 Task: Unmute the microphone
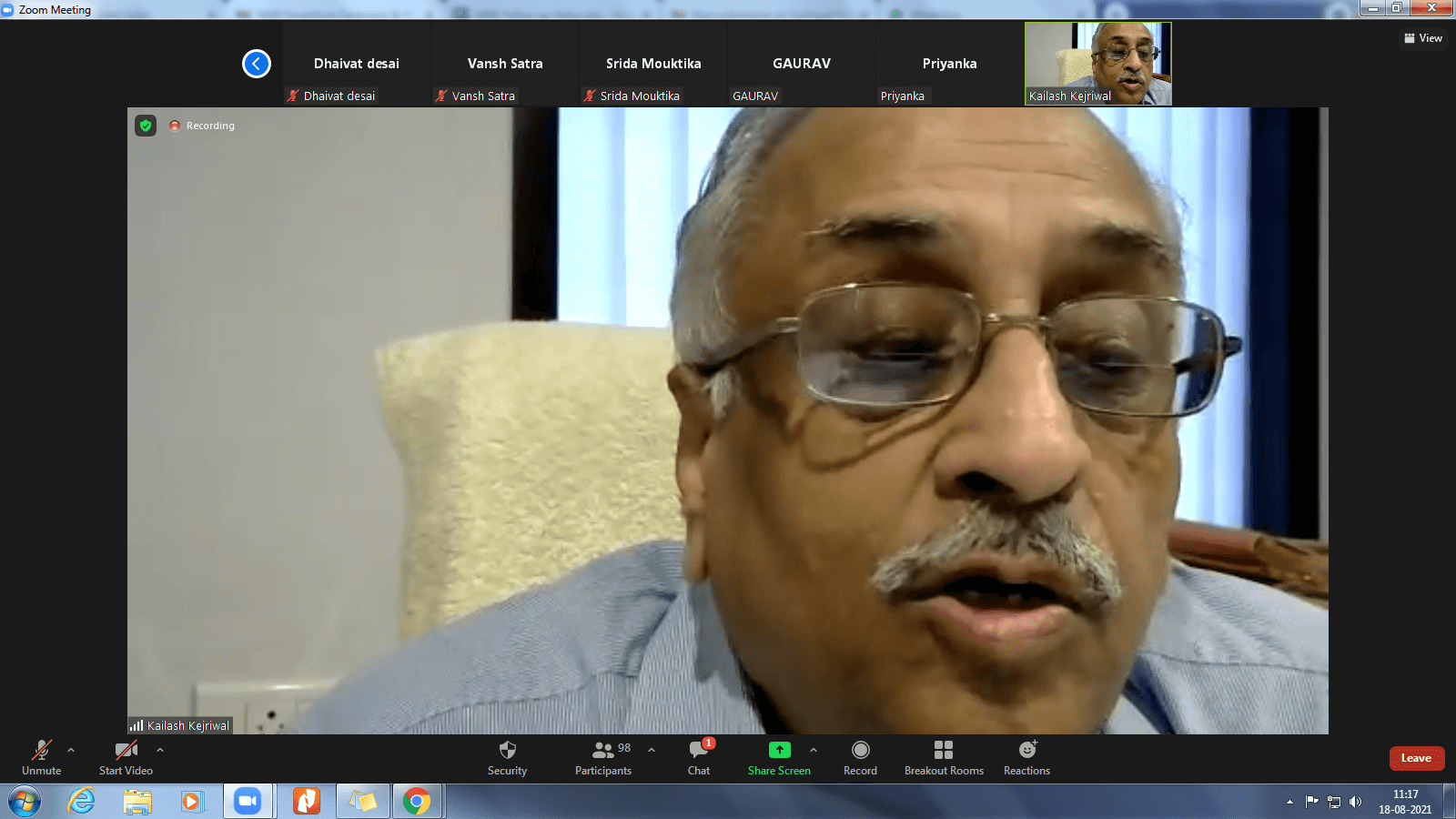[x=42, y=751]
